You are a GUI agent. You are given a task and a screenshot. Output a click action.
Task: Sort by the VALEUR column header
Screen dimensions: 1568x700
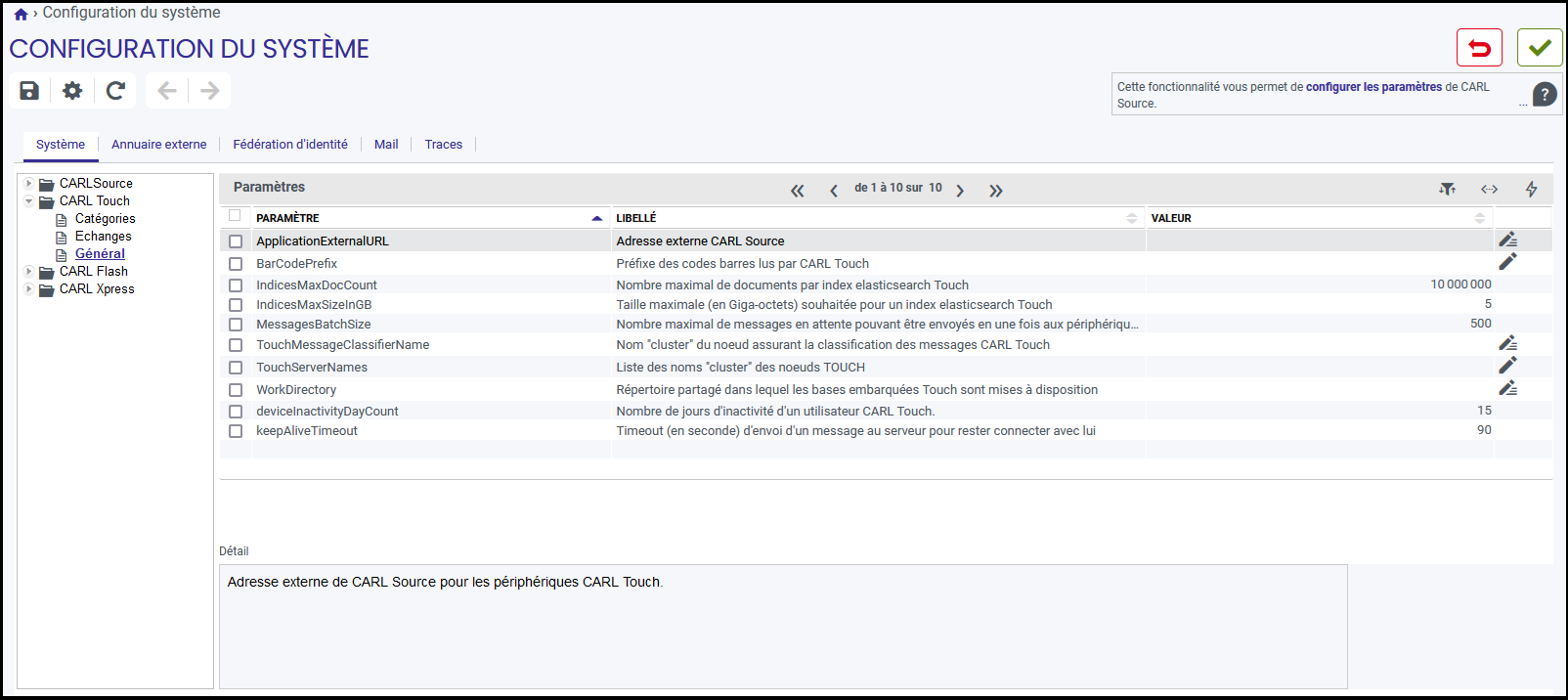1171,218
